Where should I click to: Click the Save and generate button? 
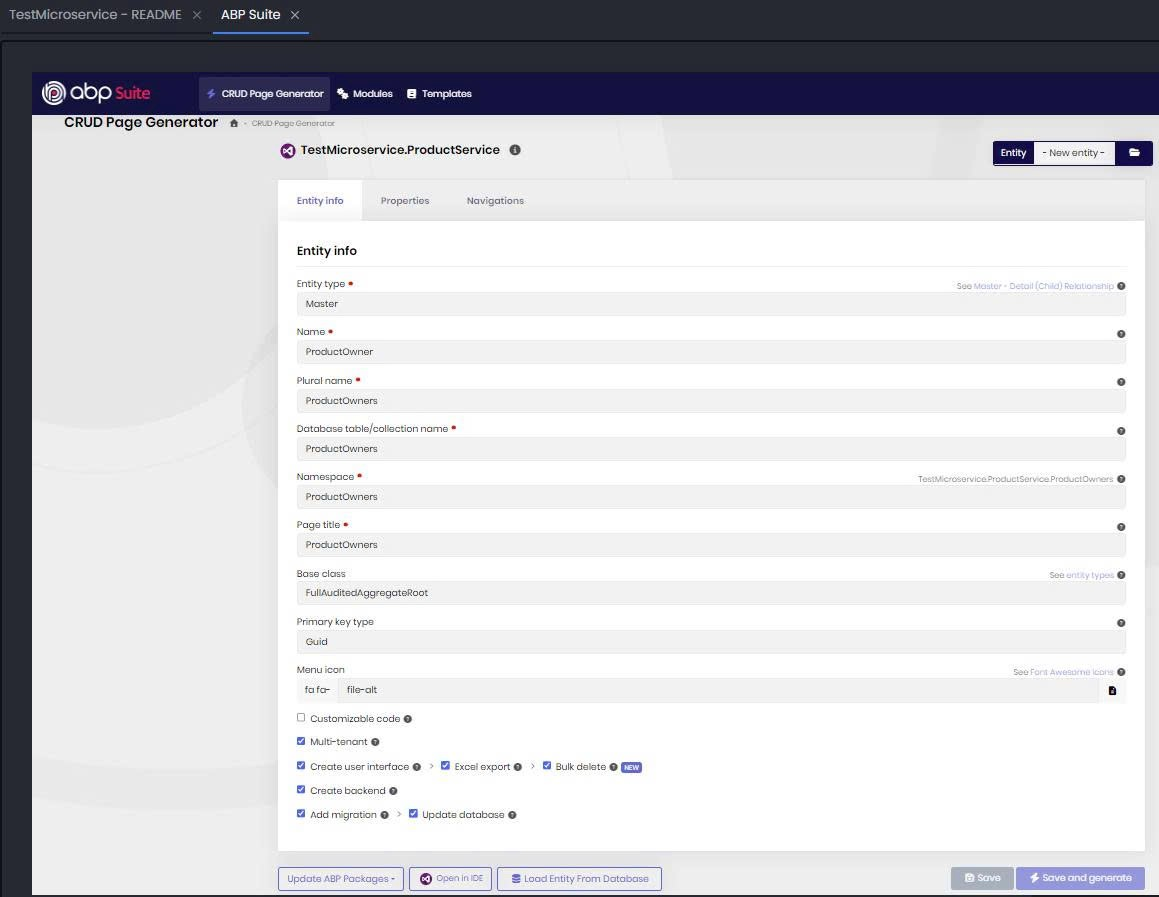click(x=1080, y=878)
